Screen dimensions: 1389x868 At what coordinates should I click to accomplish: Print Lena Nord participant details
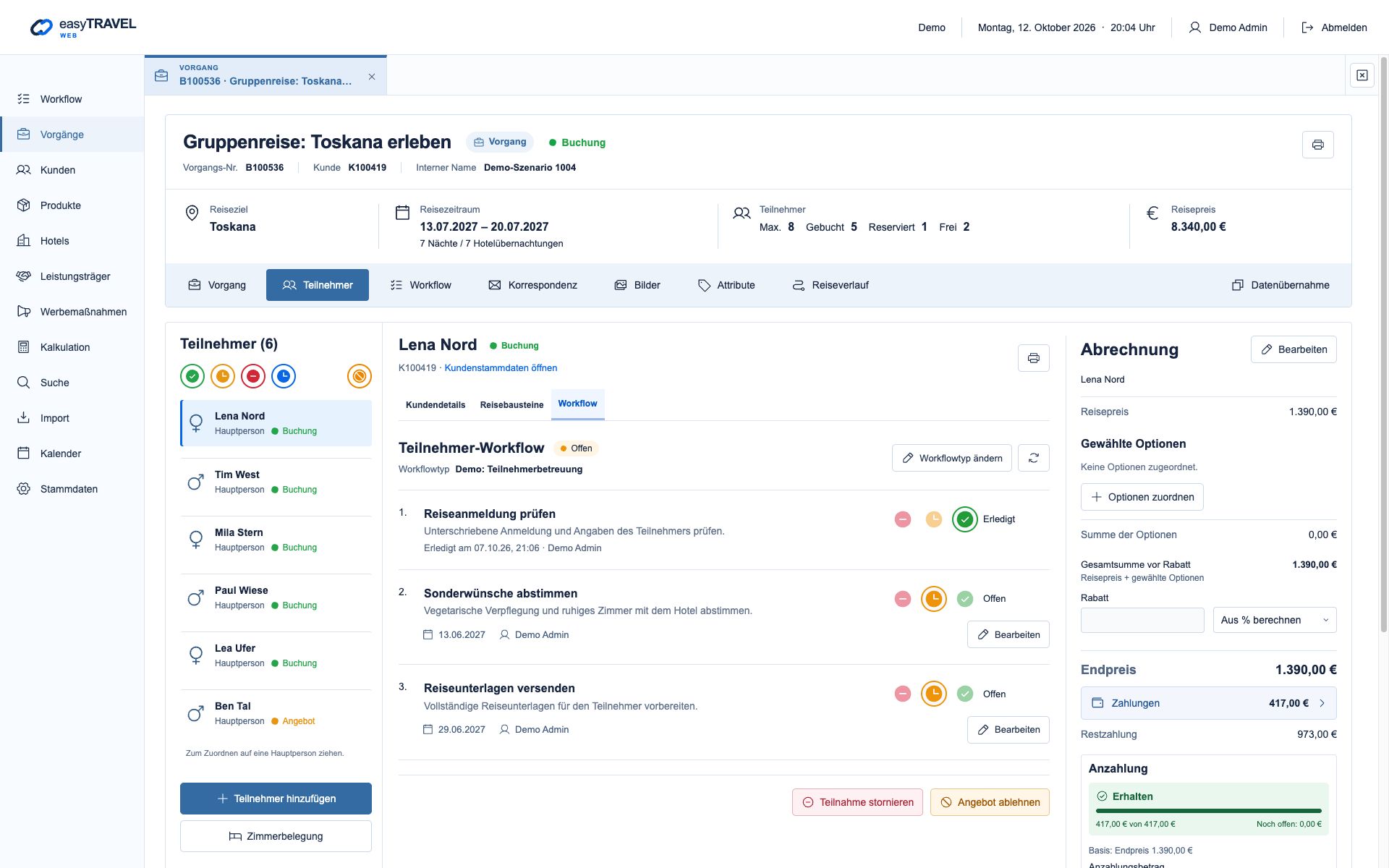[1033, 358]
